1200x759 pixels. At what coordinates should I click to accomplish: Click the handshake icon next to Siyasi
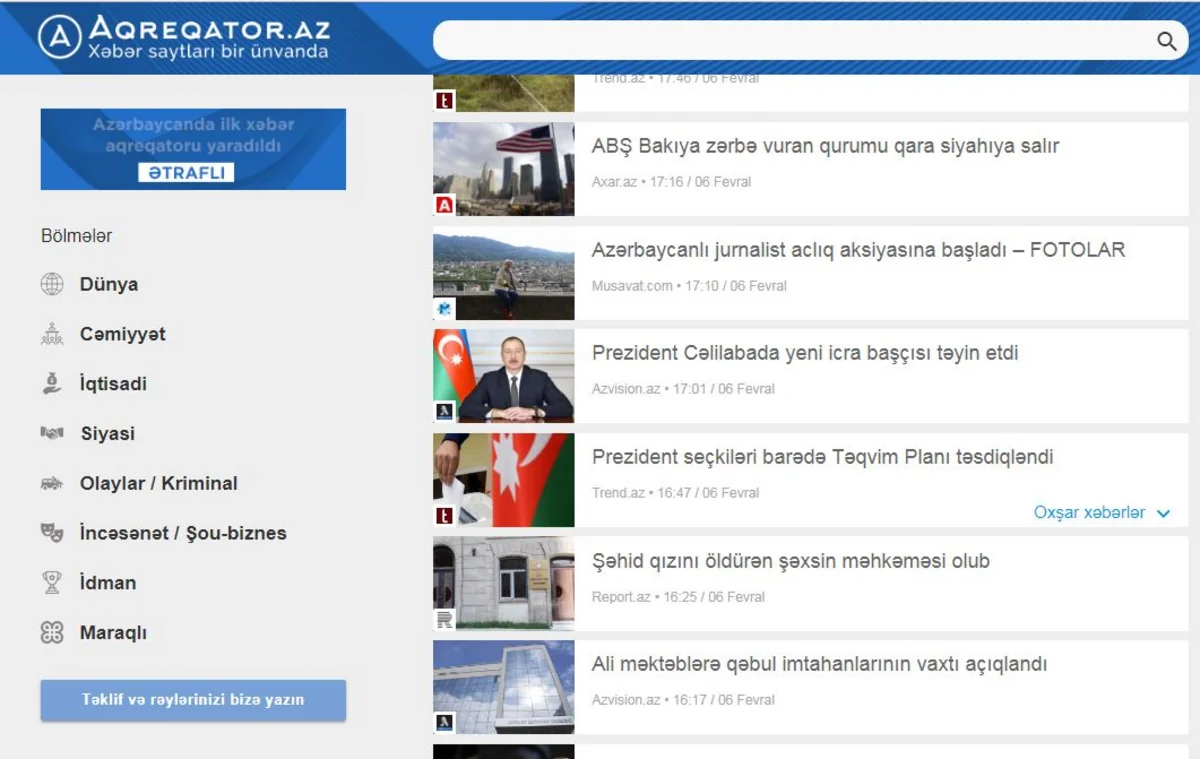[52, 434]
